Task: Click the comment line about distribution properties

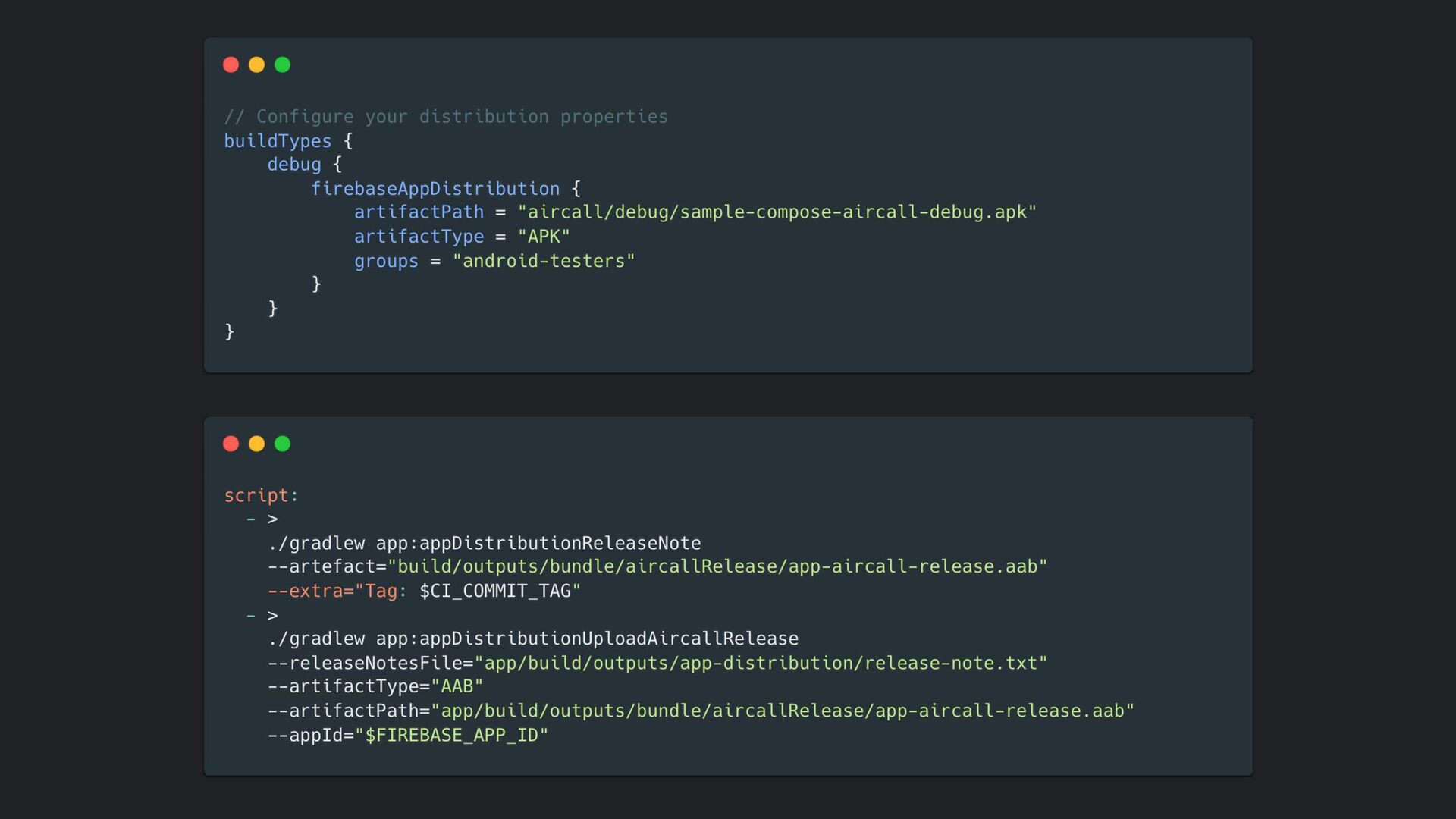Action: coord(446,117)
